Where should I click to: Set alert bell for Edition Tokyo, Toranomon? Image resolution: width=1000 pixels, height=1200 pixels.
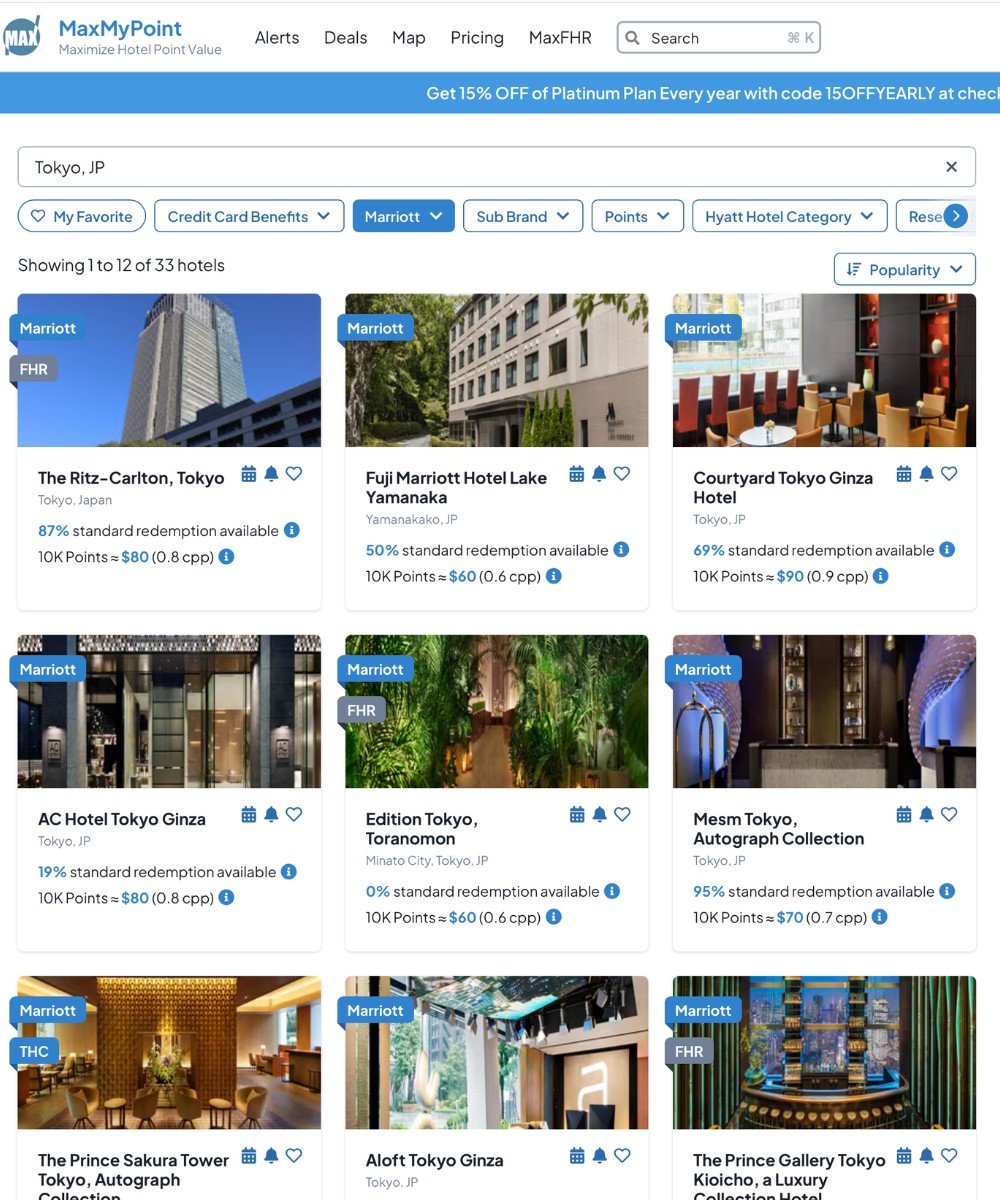pos(599,815)
